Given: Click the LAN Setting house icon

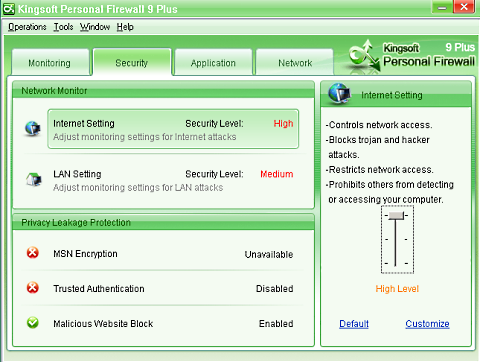Looking at the screenshot, I should [x=34, y=179].
